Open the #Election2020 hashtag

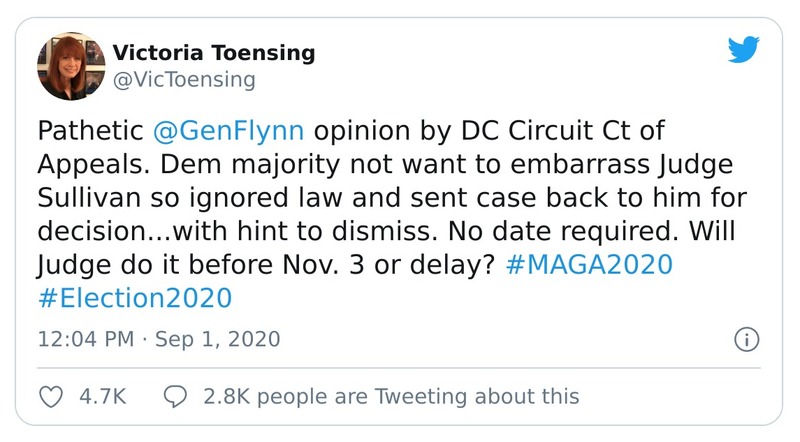[x=134, y=297]
